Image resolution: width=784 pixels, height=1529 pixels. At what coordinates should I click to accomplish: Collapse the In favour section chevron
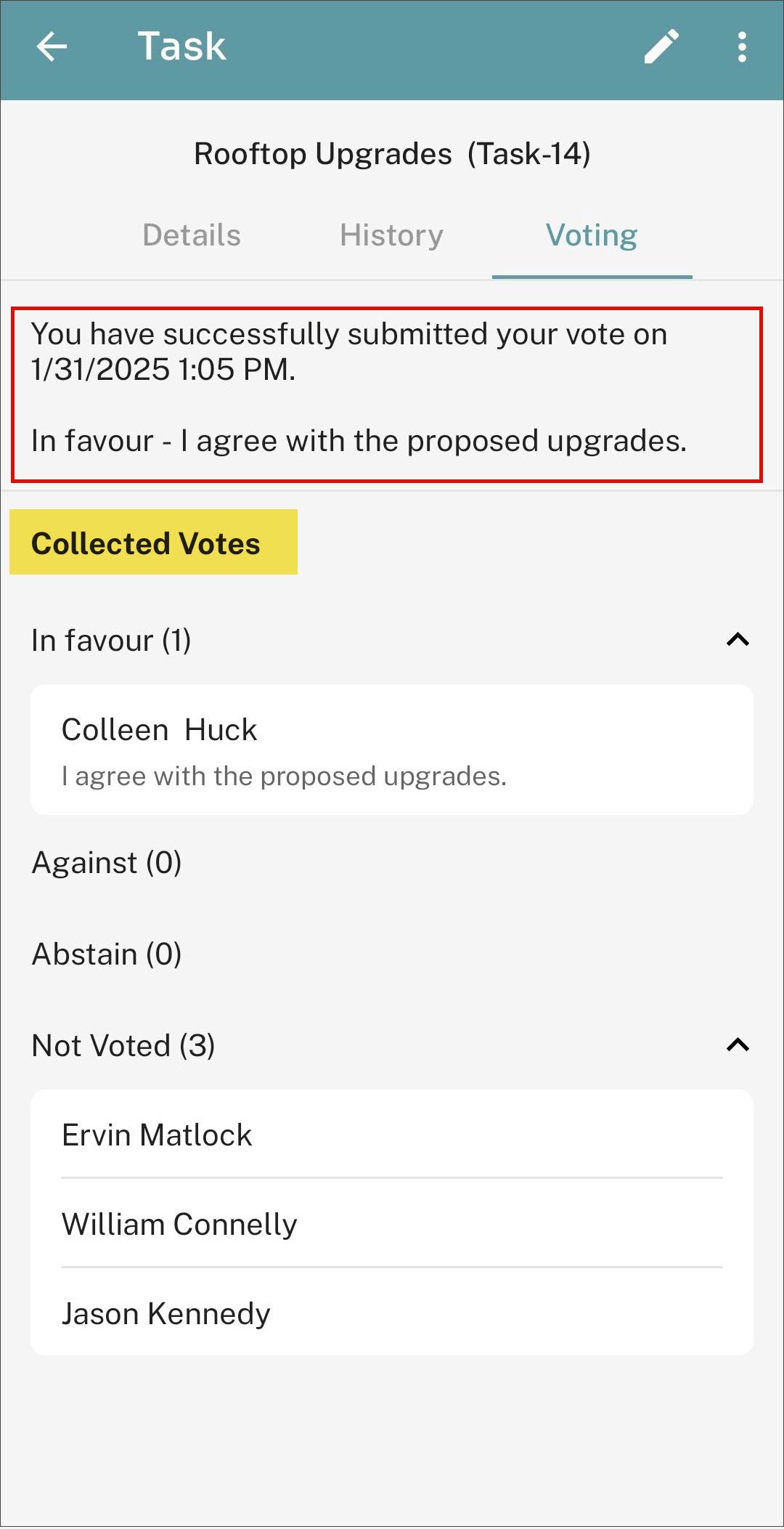click(738, 640)
